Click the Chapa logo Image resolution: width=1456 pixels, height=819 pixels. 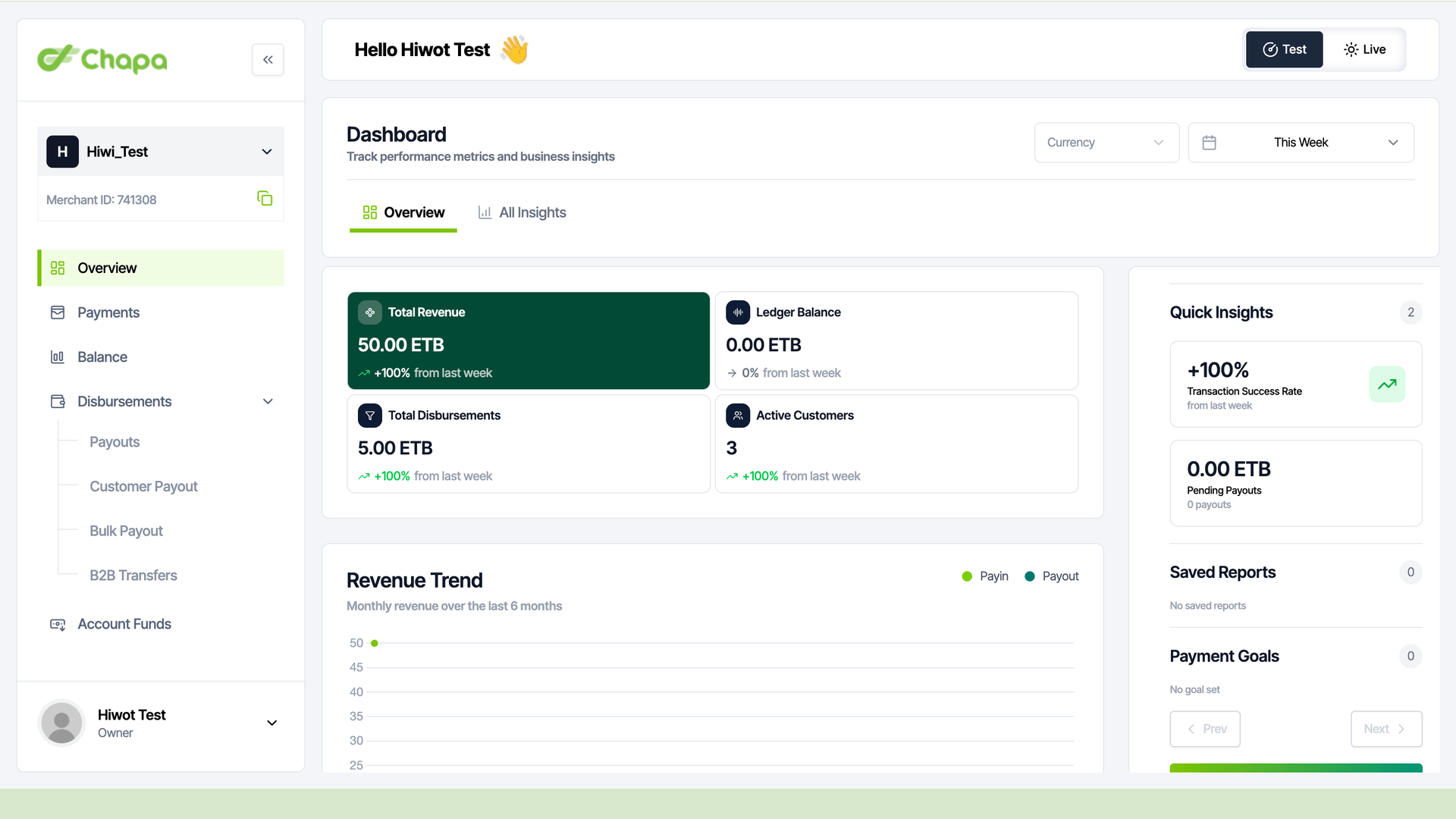pos(102,59)
